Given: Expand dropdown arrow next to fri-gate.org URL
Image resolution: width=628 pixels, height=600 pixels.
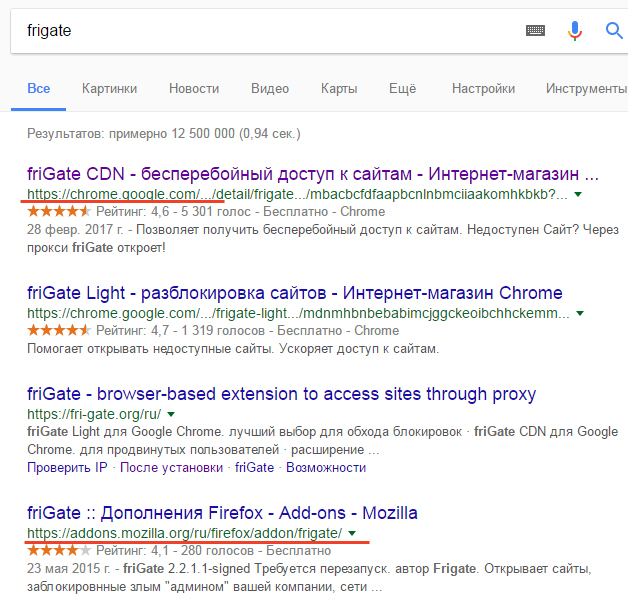Looking at the screenshot, I should (171, 413).
